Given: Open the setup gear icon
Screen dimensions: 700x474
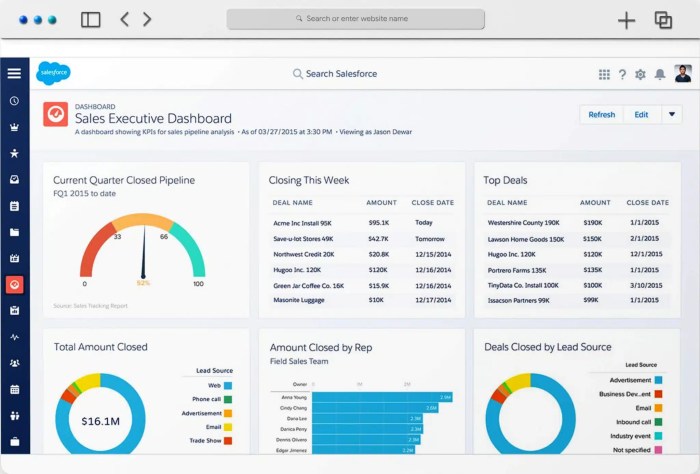Looking at the screenshot, I should click(x=640, y=74).
